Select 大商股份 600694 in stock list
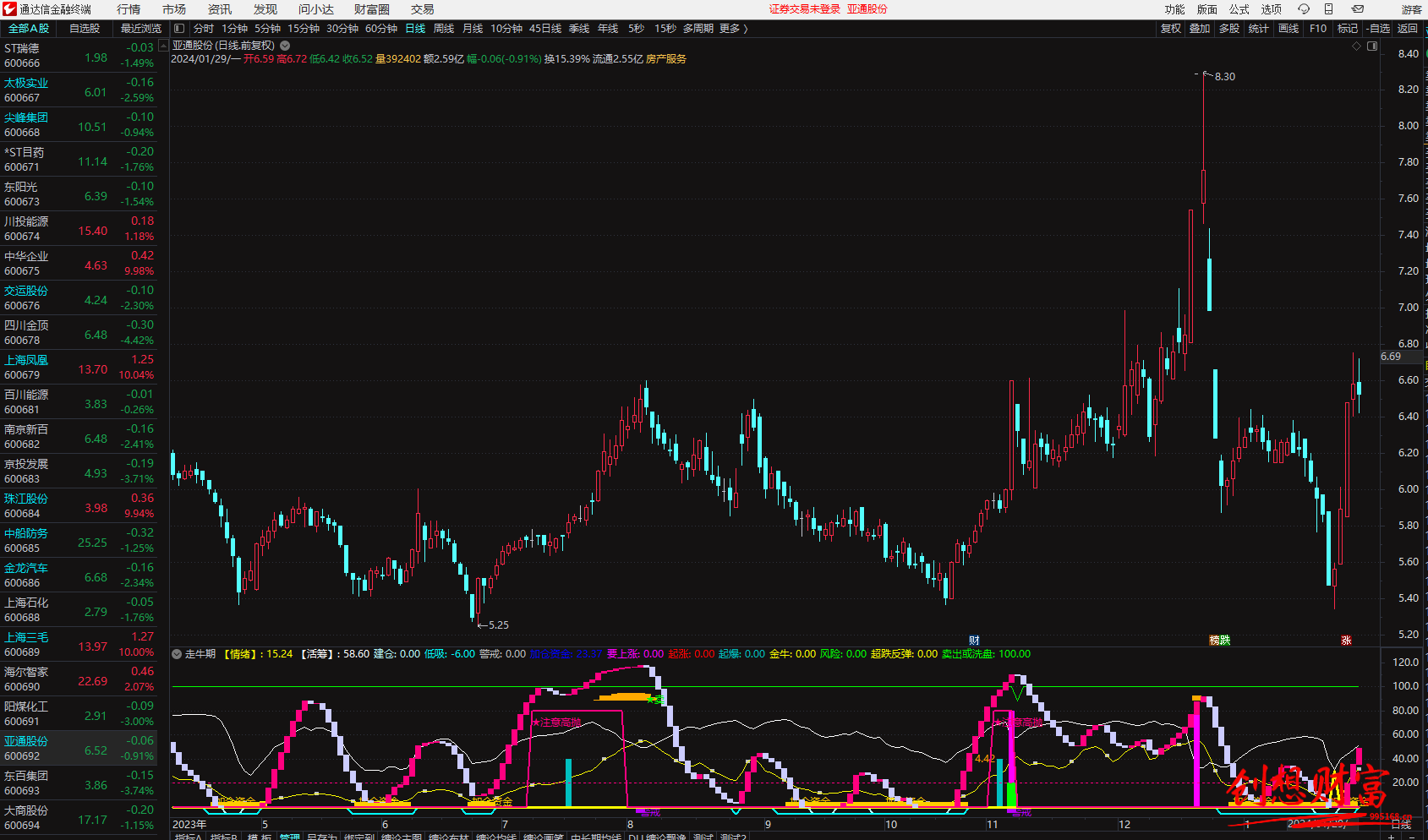The width and height of the screenshot is (1428, 840). coord(79,818)
